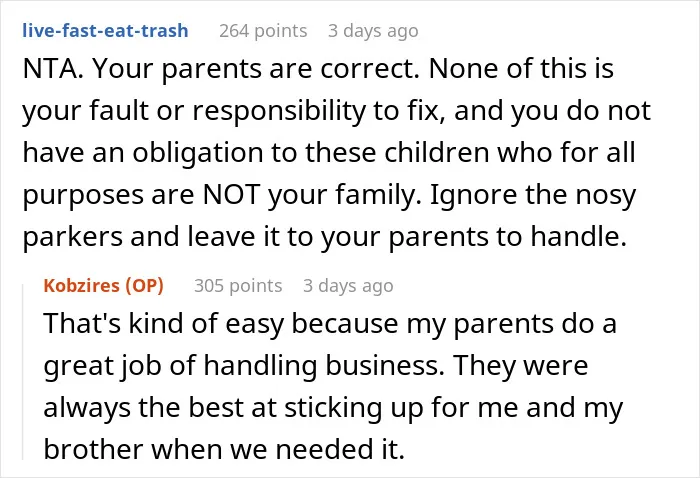
Task: Click the phrase 'Your parents are correct'
Action: click(256, 69)
